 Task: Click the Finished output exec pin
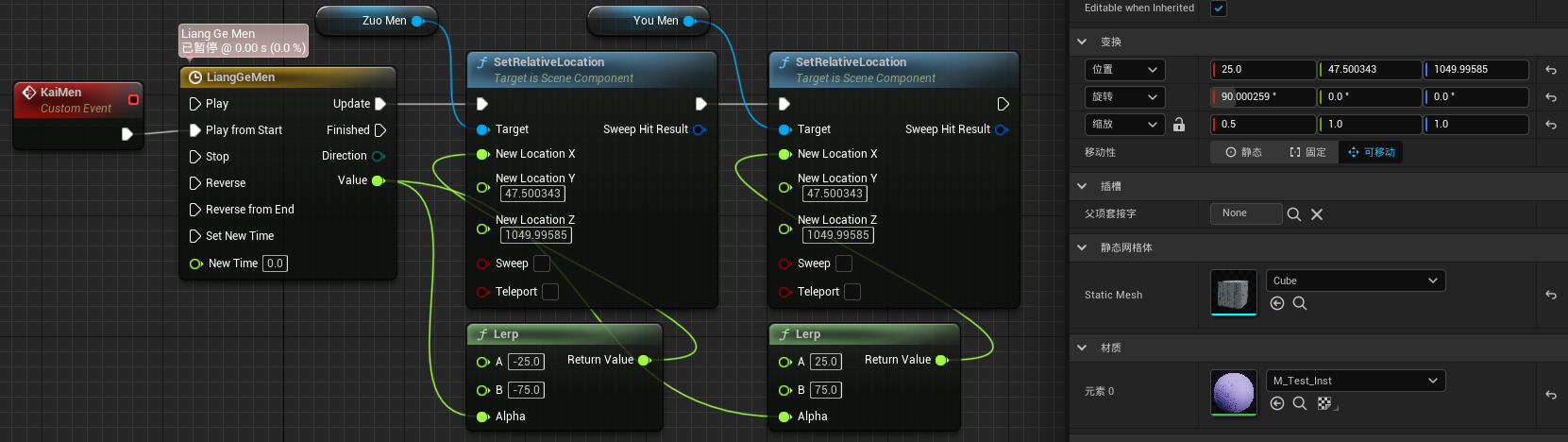tap(380, 130)
